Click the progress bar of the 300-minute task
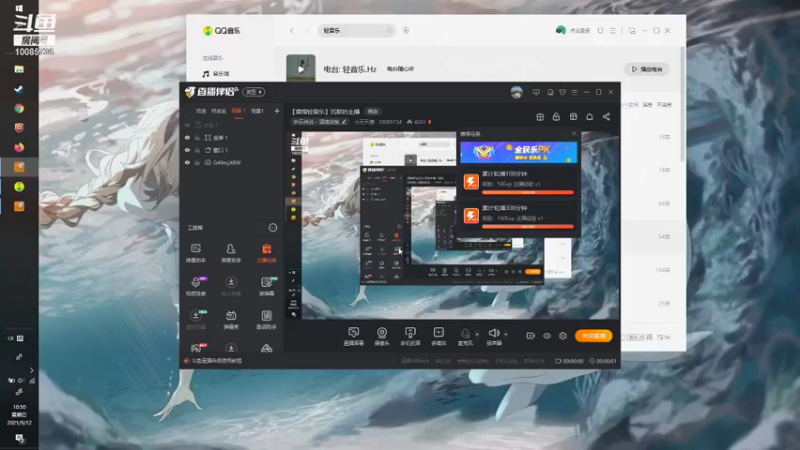This screenshot has width=800, height=450. click(x=528, y=227)
